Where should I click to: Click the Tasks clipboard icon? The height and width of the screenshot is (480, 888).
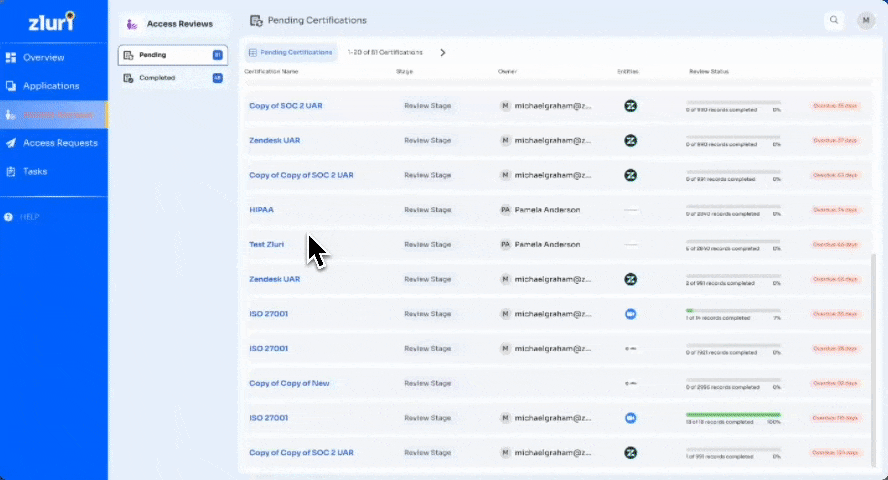click(x=11, y=172)
